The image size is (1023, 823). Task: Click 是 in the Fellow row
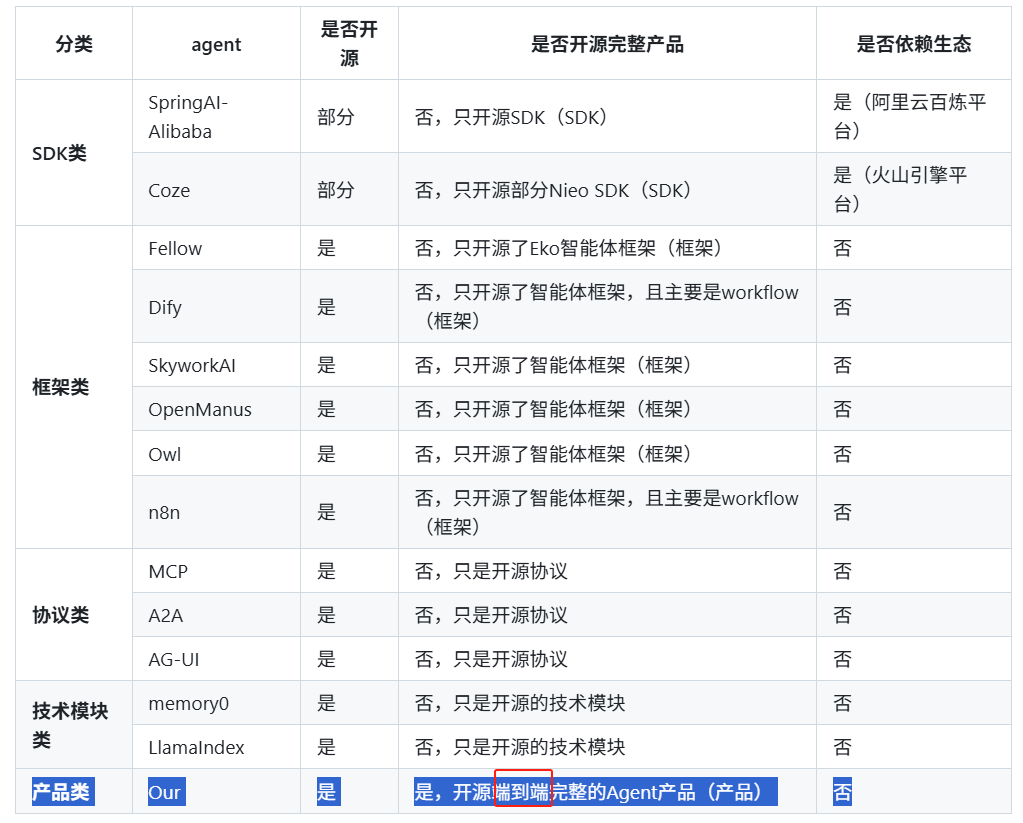coord(326,248)
